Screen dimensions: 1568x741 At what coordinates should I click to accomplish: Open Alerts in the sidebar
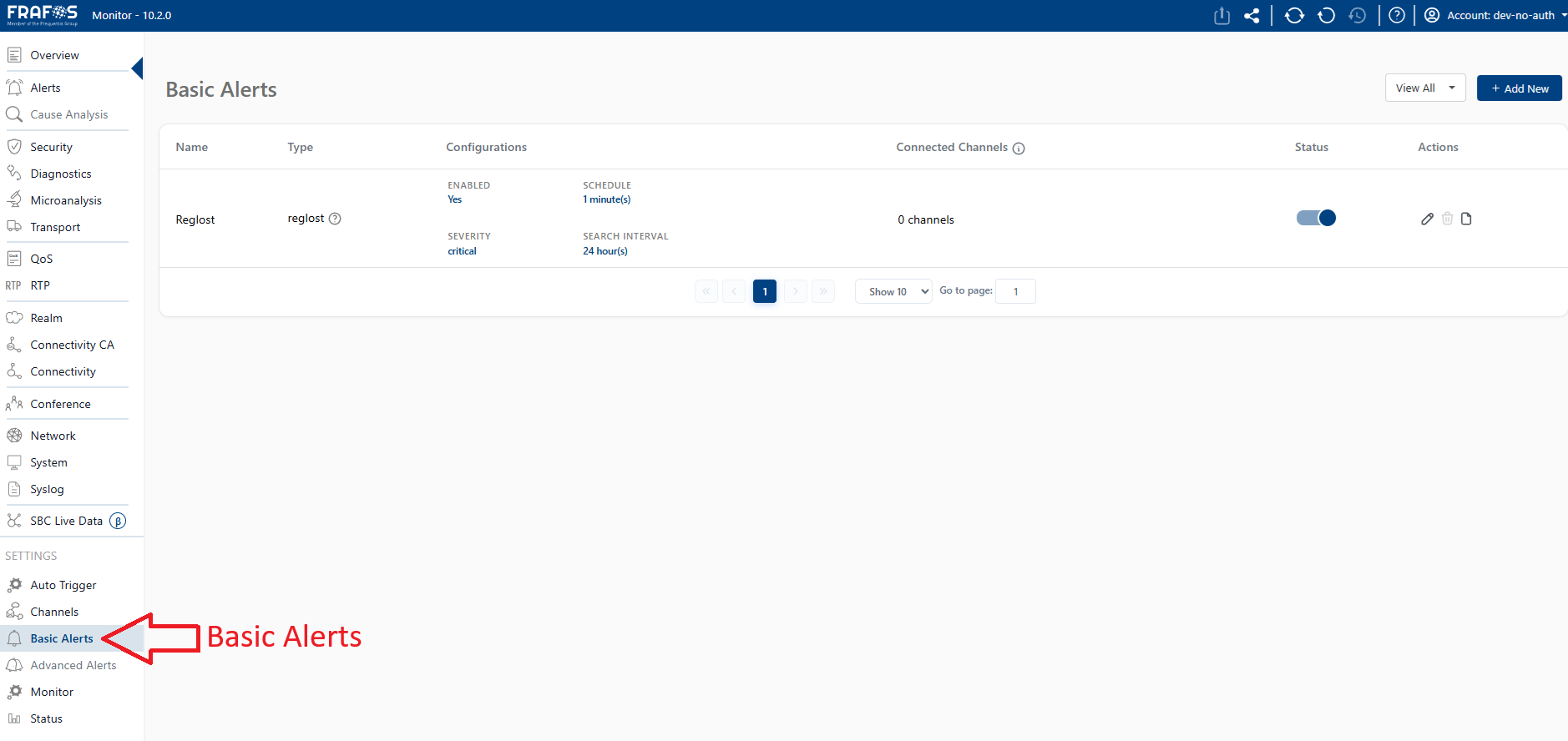click(x=45, y=88)
